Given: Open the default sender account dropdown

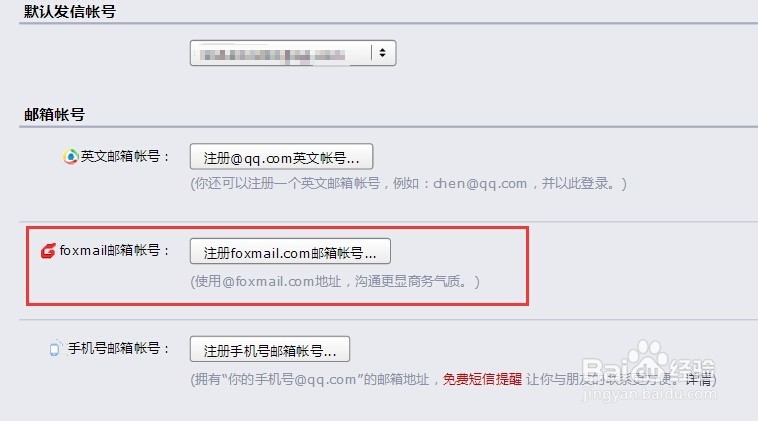Looking at the screenshot, I should (293, 53).
